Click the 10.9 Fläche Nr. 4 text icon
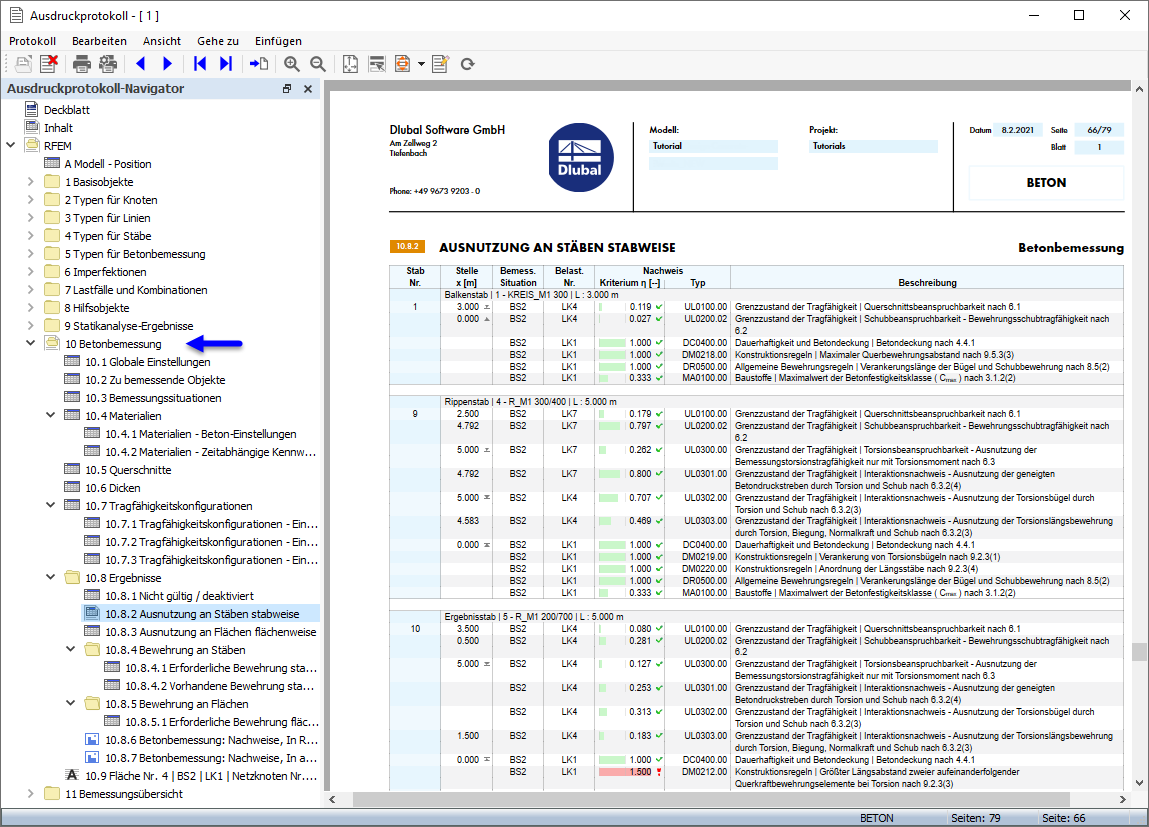Viewport: 1149px width, 827px height. click(72, 775)
